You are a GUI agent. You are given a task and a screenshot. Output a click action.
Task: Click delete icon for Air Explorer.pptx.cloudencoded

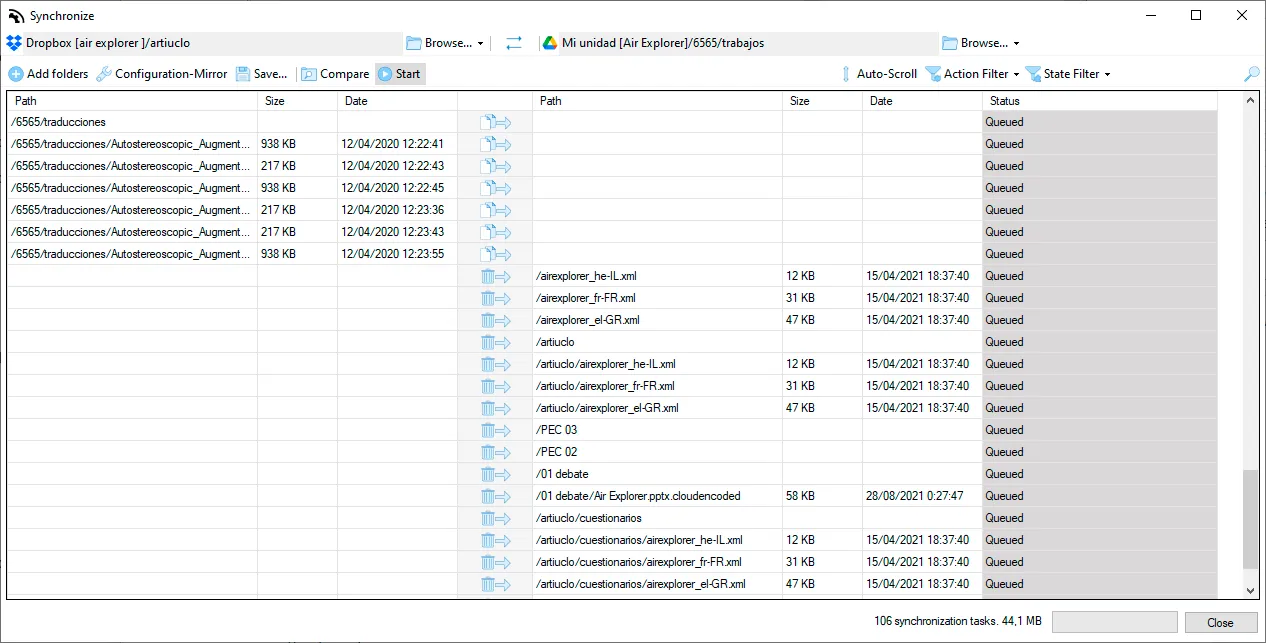click(495, 496)
